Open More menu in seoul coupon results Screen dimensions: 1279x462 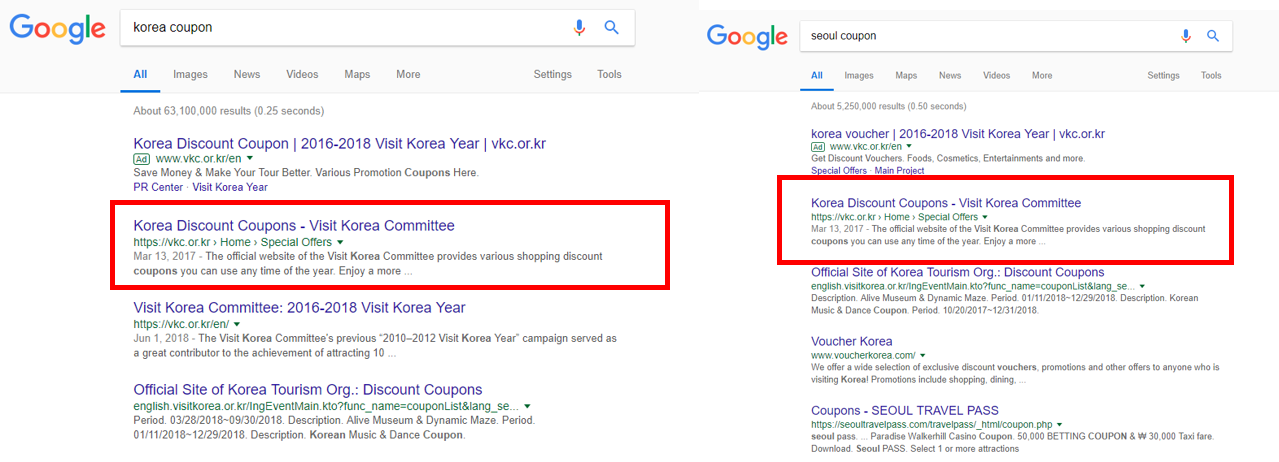tap(1042, 75)
